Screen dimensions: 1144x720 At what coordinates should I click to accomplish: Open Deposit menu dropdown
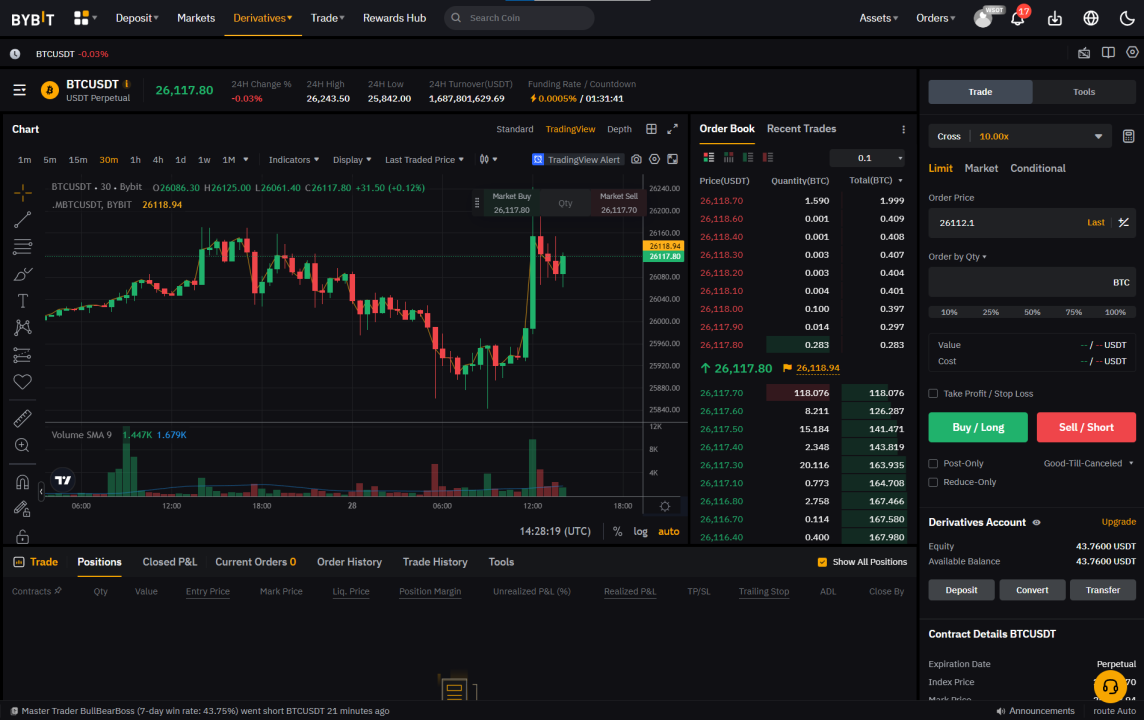click(x=136, y=18)
